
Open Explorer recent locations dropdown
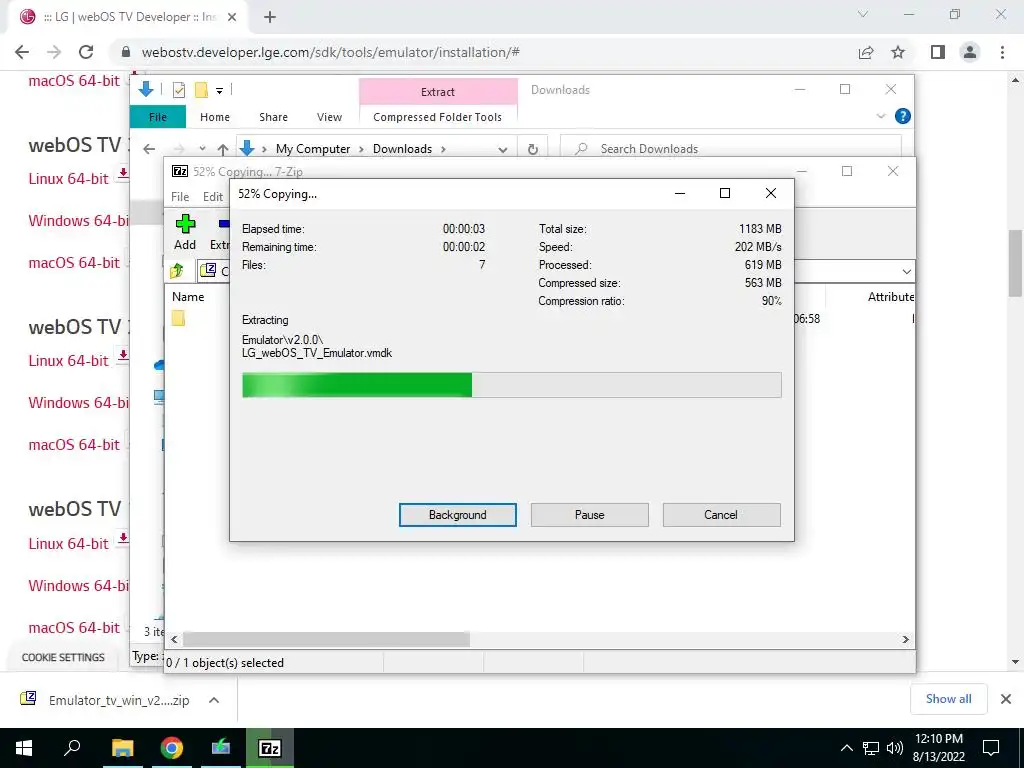pos(202,149)
